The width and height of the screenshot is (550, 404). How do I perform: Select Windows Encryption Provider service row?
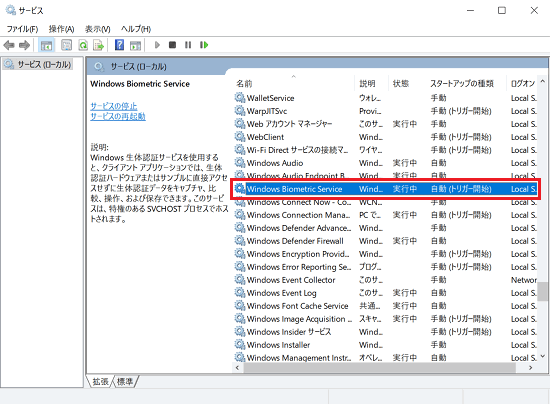(385, 254)
